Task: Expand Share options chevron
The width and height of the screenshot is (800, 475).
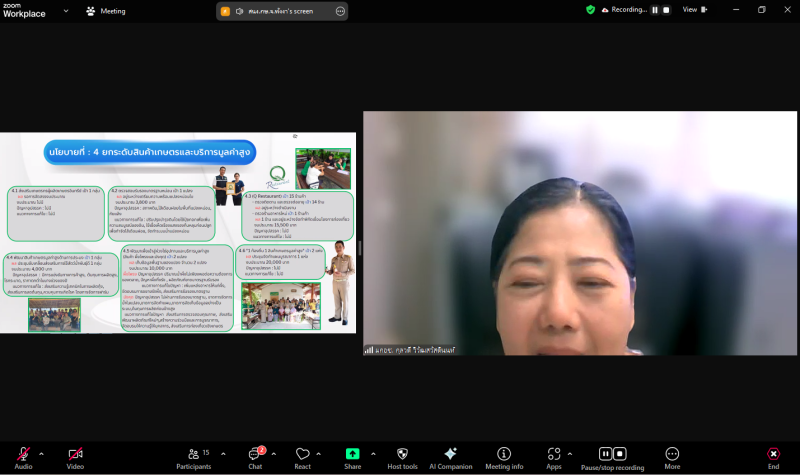Action: pyautogui.click(x=374, y=451)
